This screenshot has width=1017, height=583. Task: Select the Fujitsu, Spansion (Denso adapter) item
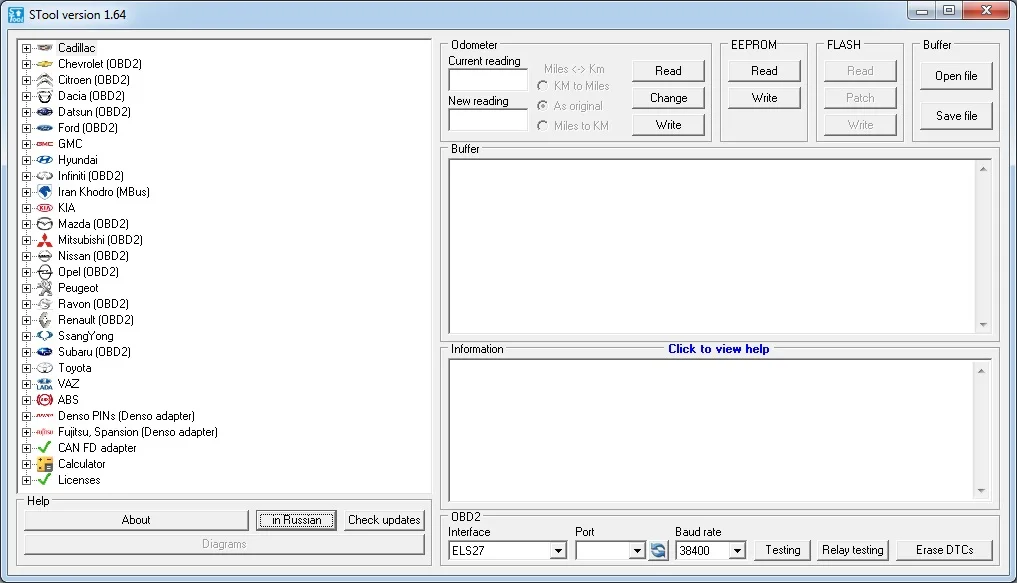138,432
